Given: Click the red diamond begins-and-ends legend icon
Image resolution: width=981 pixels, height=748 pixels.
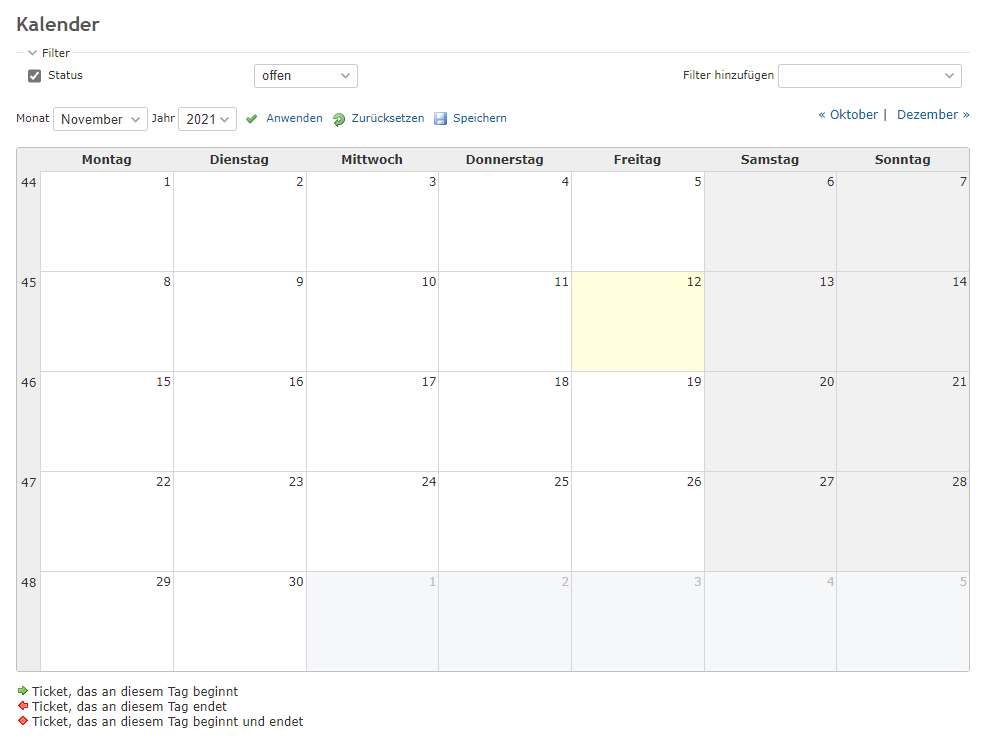Looking at the screenshot, I should 23,721.
